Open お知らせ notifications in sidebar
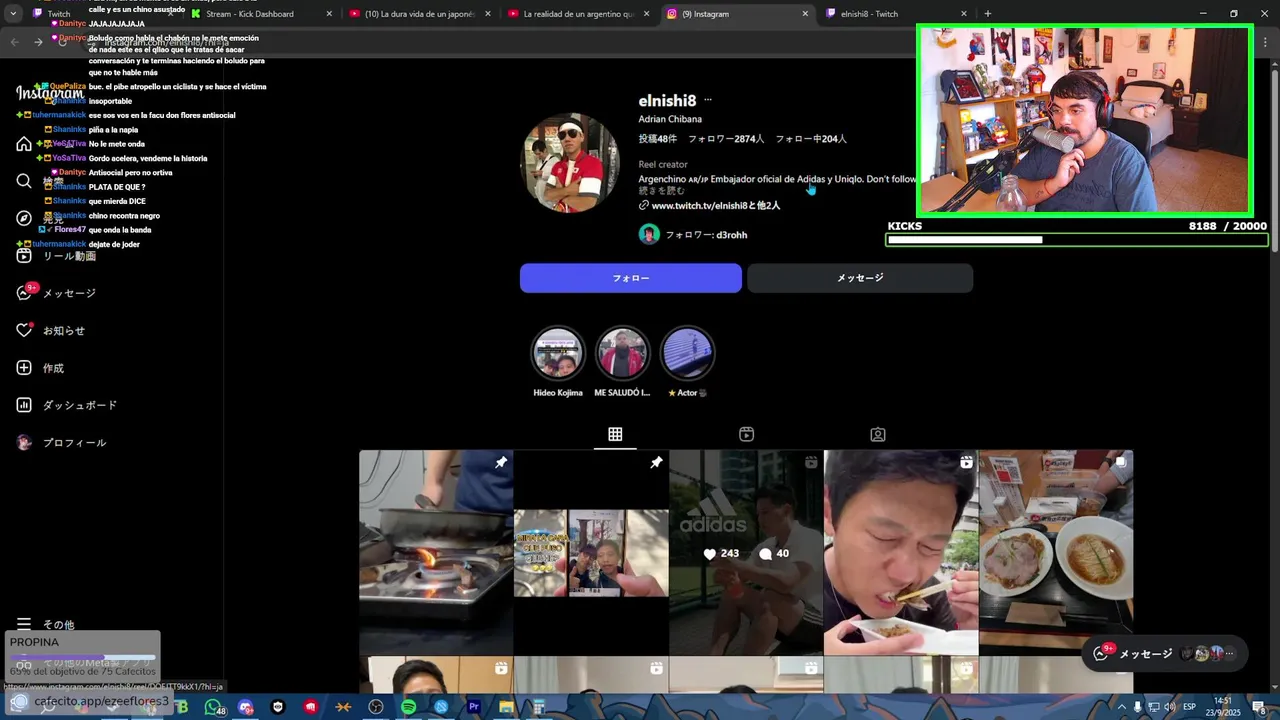The image size is (1280, 720). [52, 330]
